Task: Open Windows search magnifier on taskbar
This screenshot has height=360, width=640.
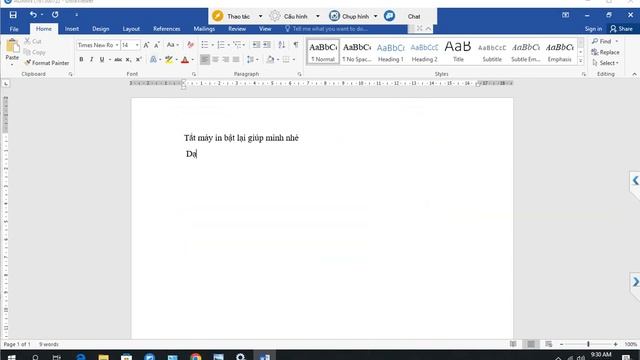Action: 35,357
